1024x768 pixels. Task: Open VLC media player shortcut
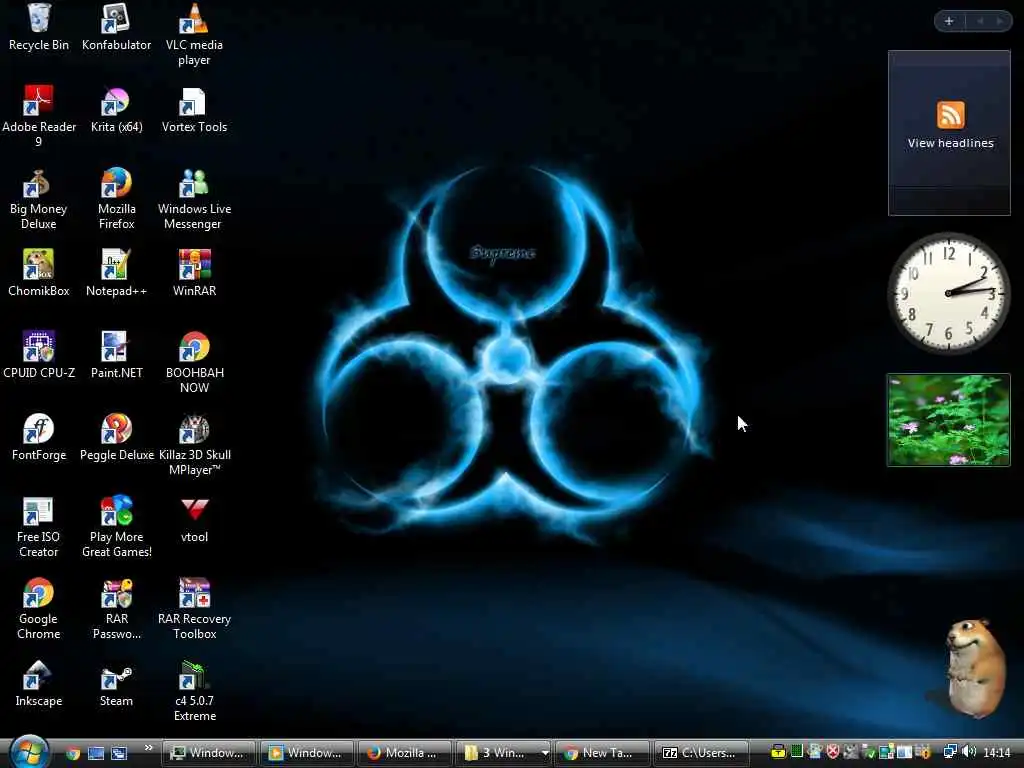194,35
